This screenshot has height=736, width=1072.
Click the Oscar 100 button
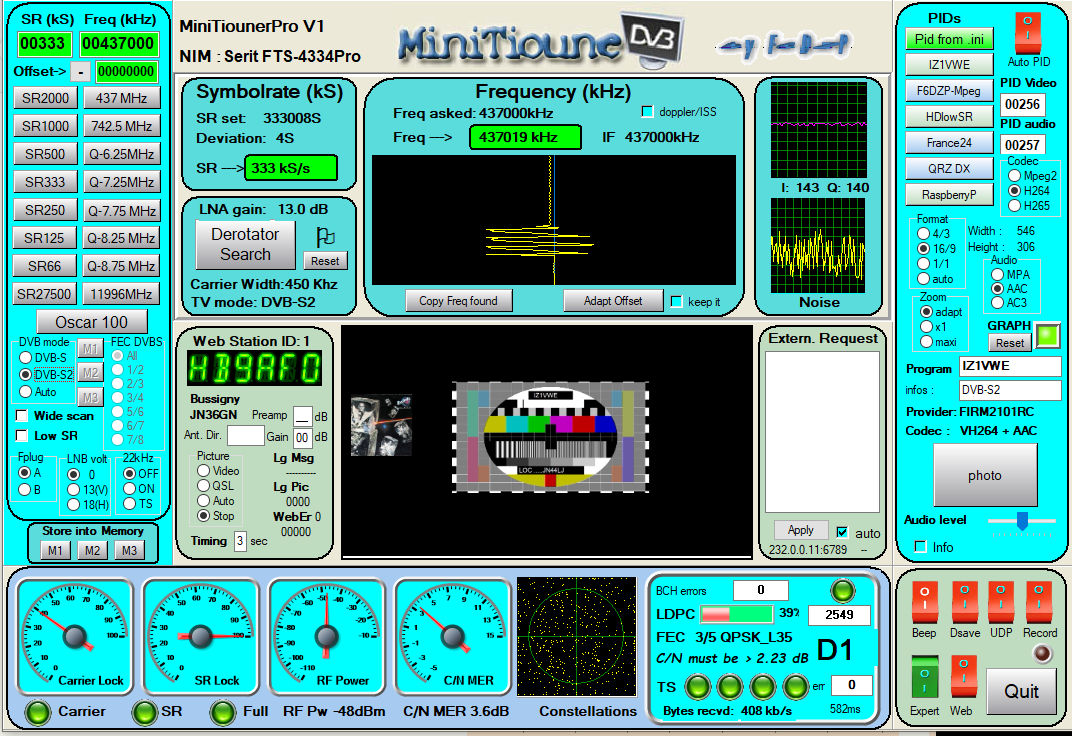[x=92, y=322]
